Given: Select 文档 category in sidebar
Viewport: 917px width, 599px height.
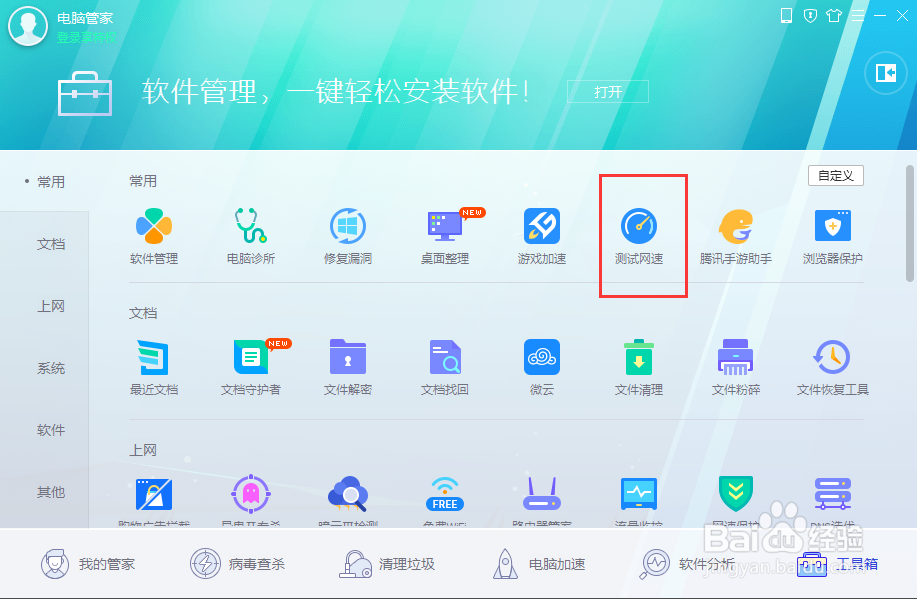Looking at the screenshot, I should (51, 244).
